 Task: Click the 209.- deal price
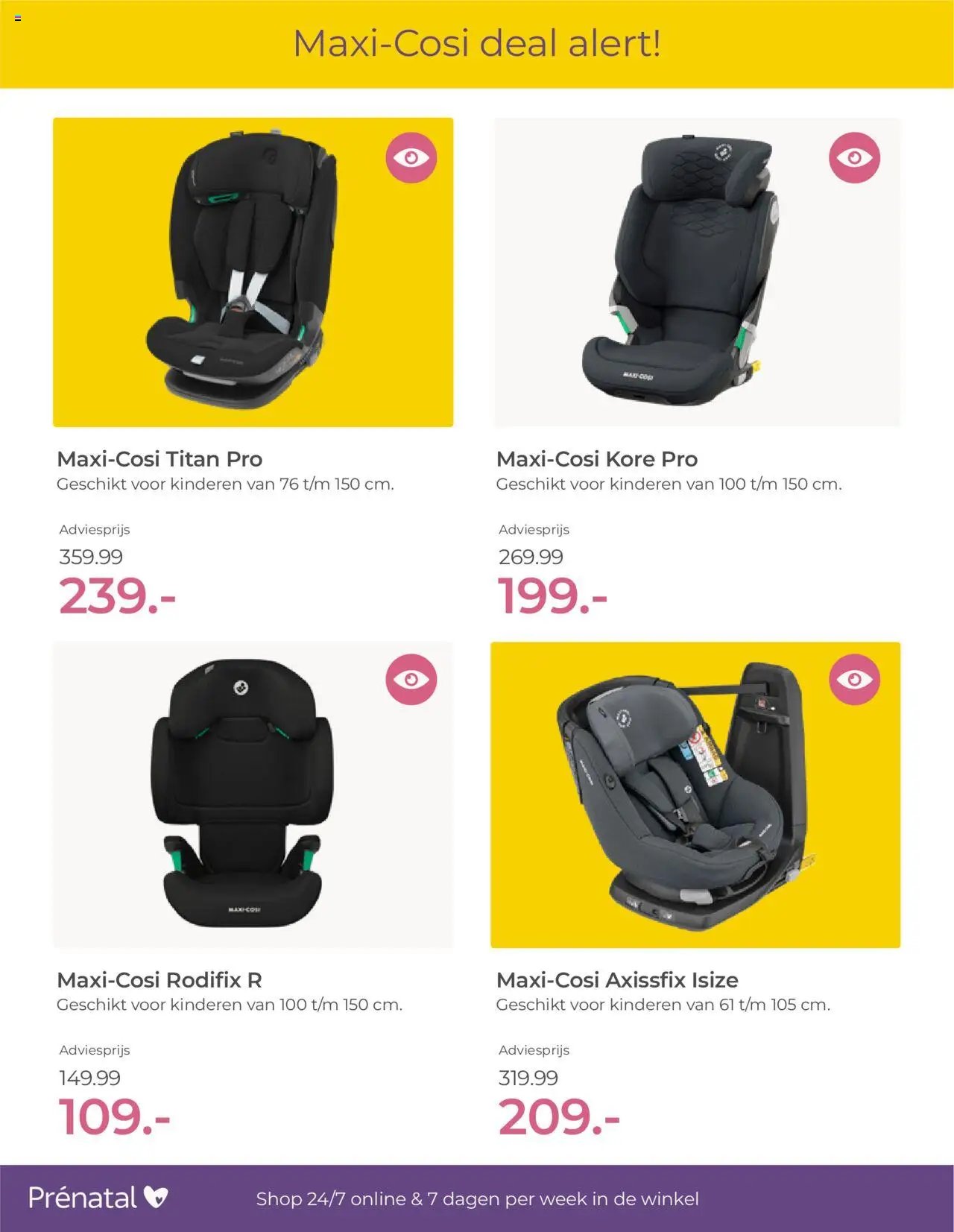point(559,1116)
